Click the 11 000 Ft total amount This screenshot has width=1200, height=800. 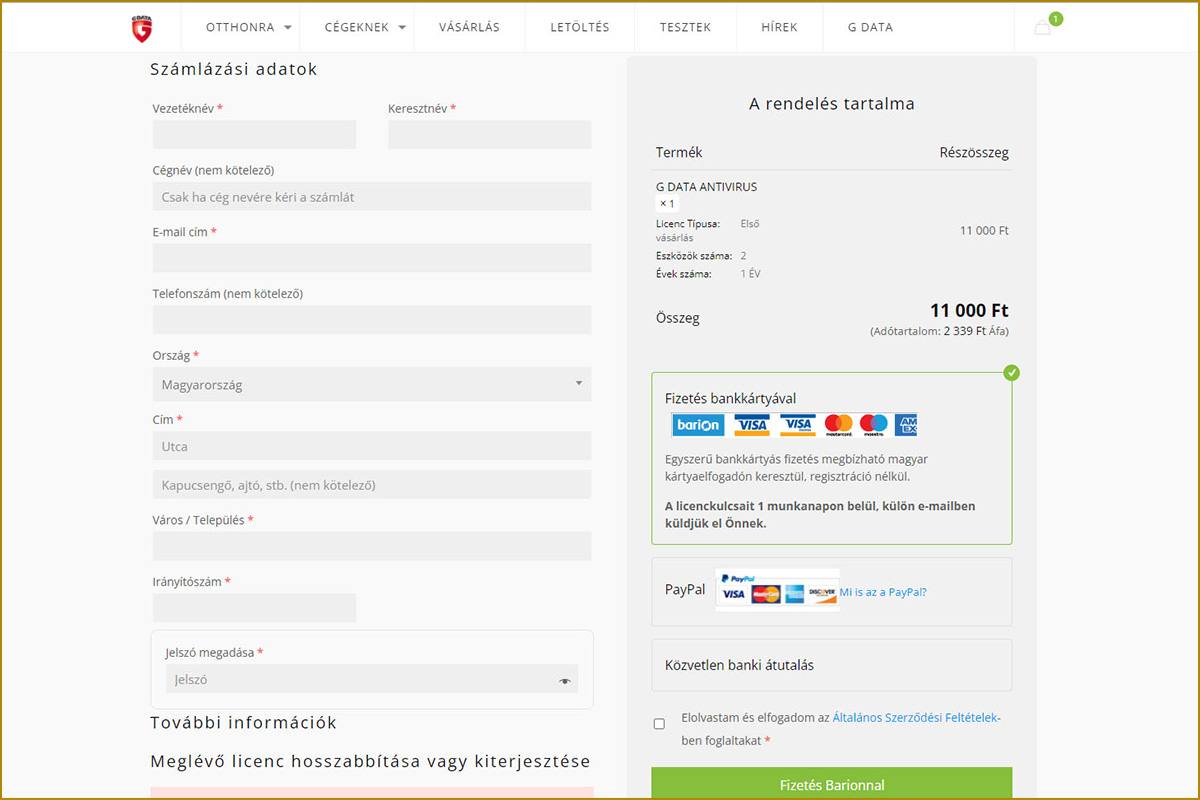(969, 310)
